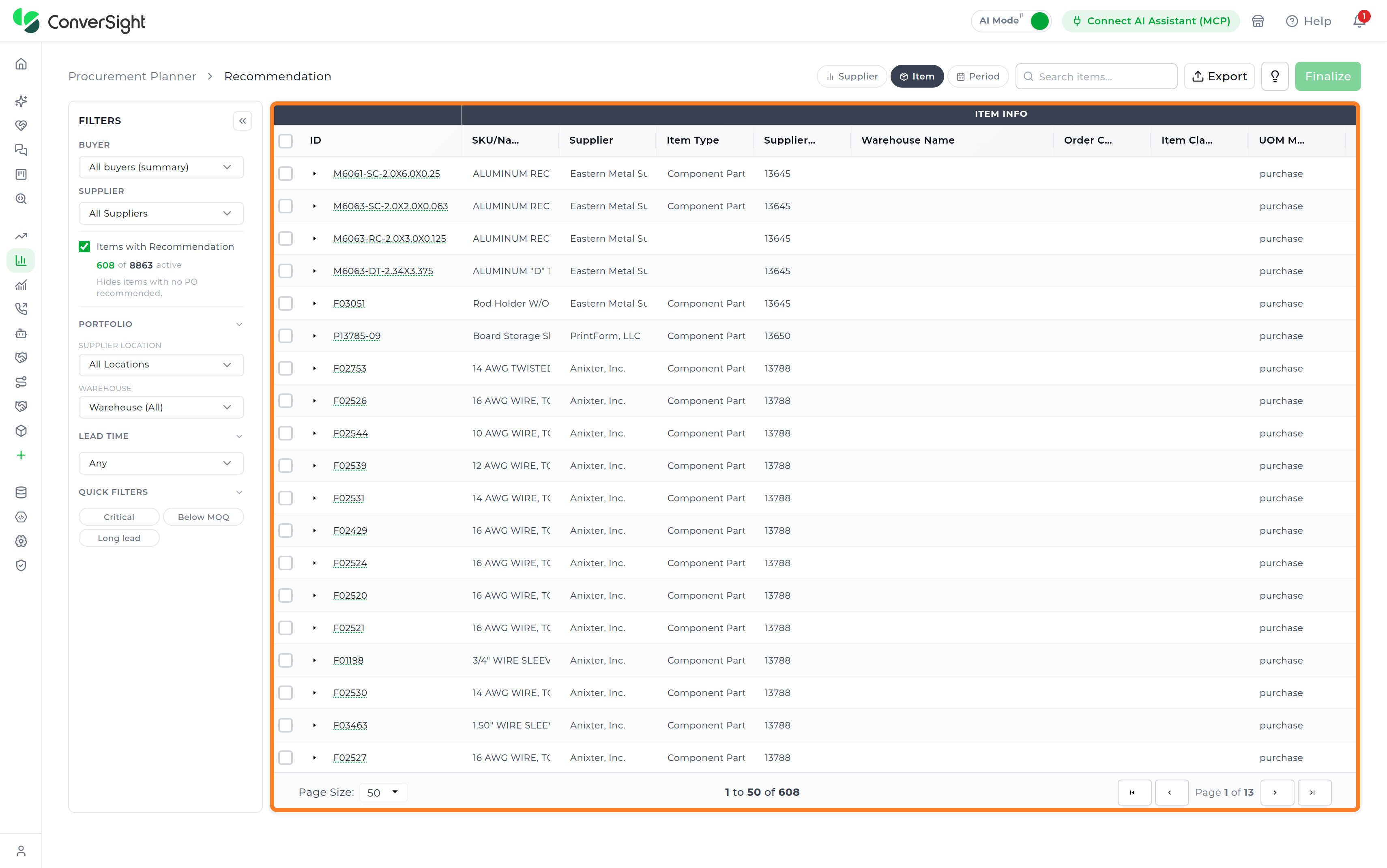
Task: Change the Page Size dropdown
Action: click(383, 792)
